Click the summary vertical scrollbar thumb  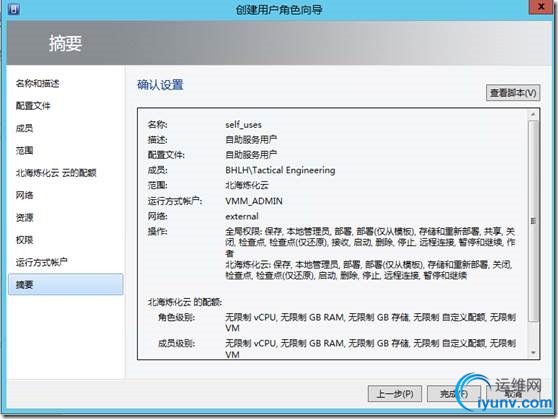533,221
